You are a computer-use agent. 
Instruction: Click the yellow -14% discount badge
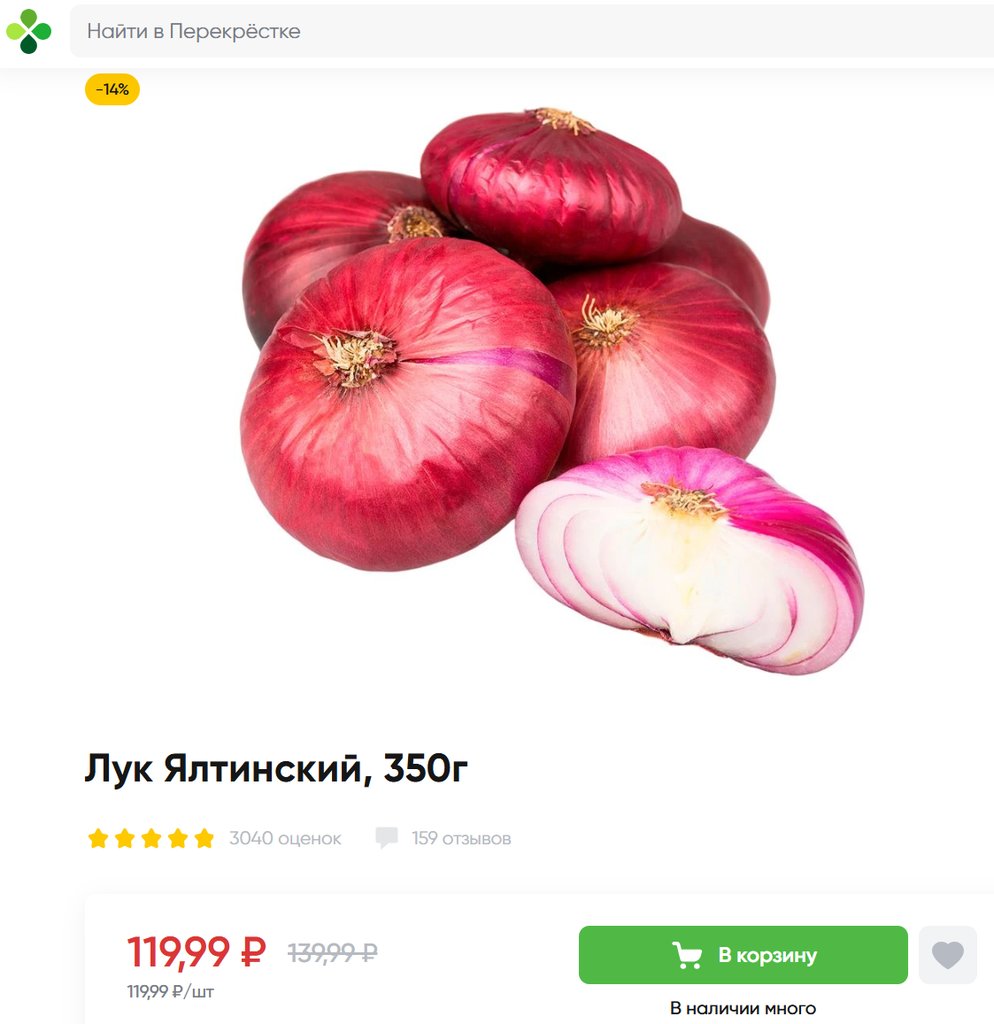[x=112, y=89]
